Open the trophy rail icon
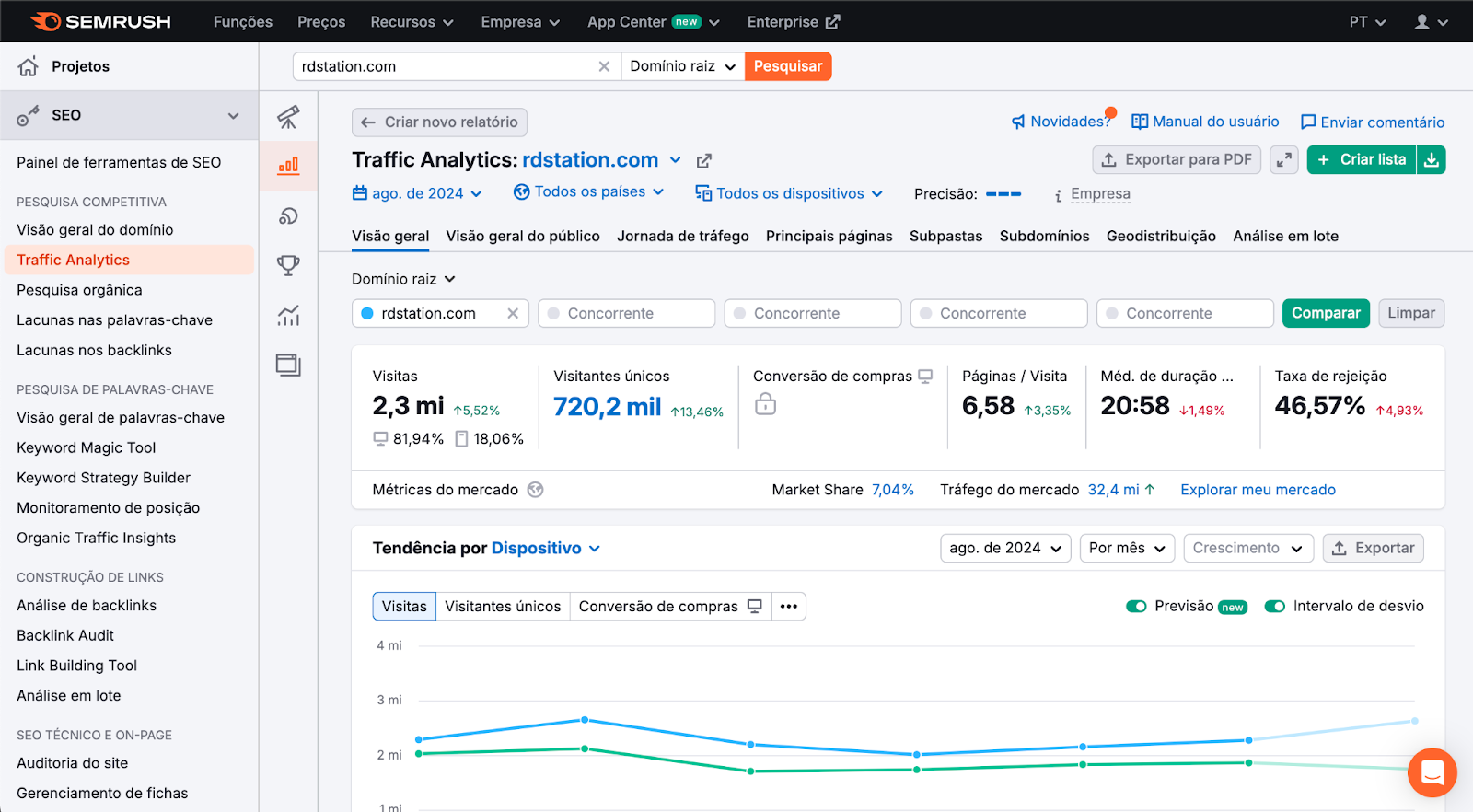 [288, 265]
